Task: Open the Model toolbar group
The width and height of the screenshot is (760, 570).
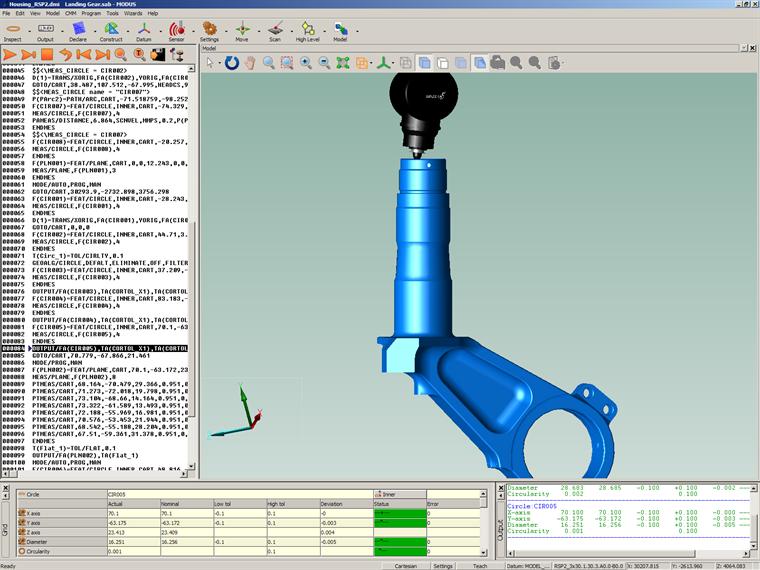Action: 340,32
